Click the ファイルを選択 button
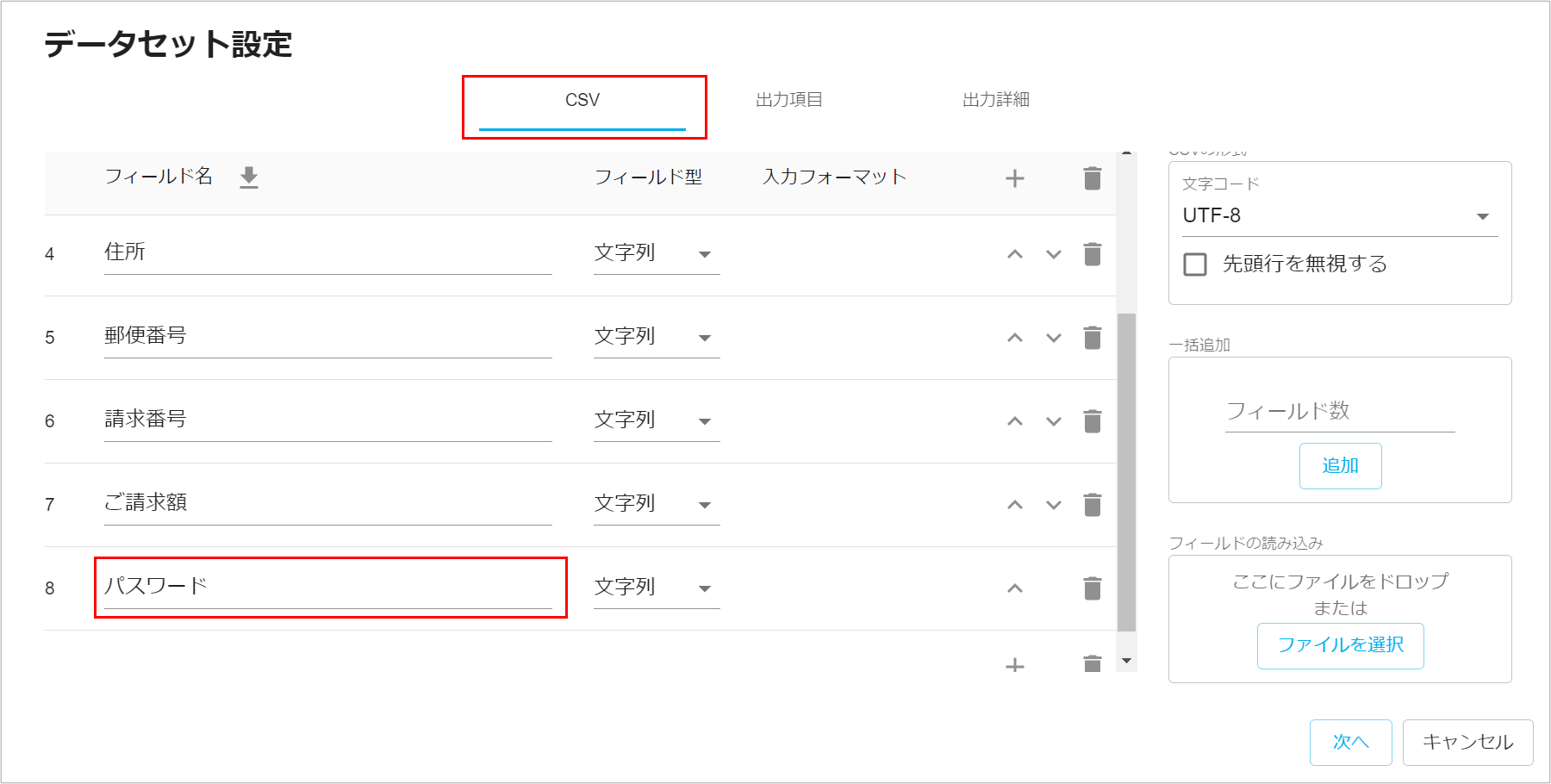 point(1340,645)
